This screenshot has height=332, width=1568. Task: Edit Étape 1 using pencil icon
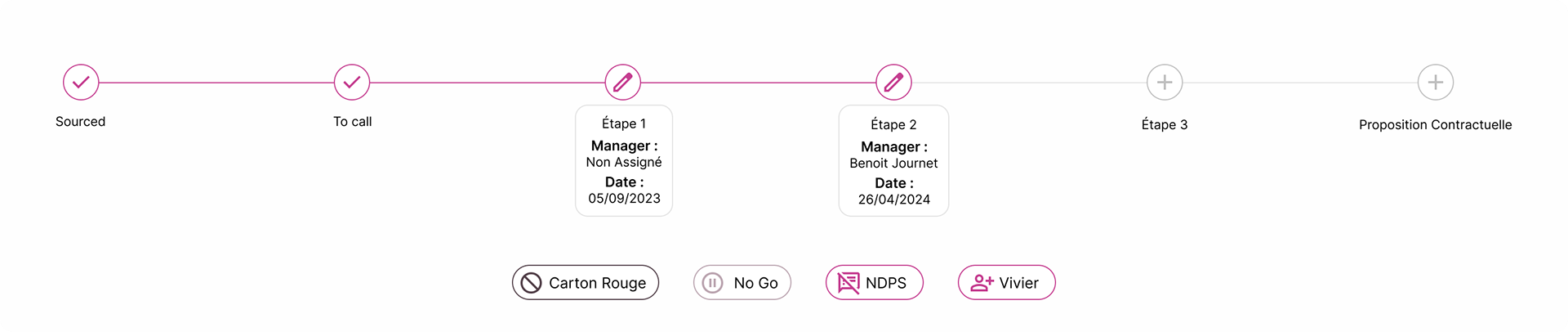(623, 83)
